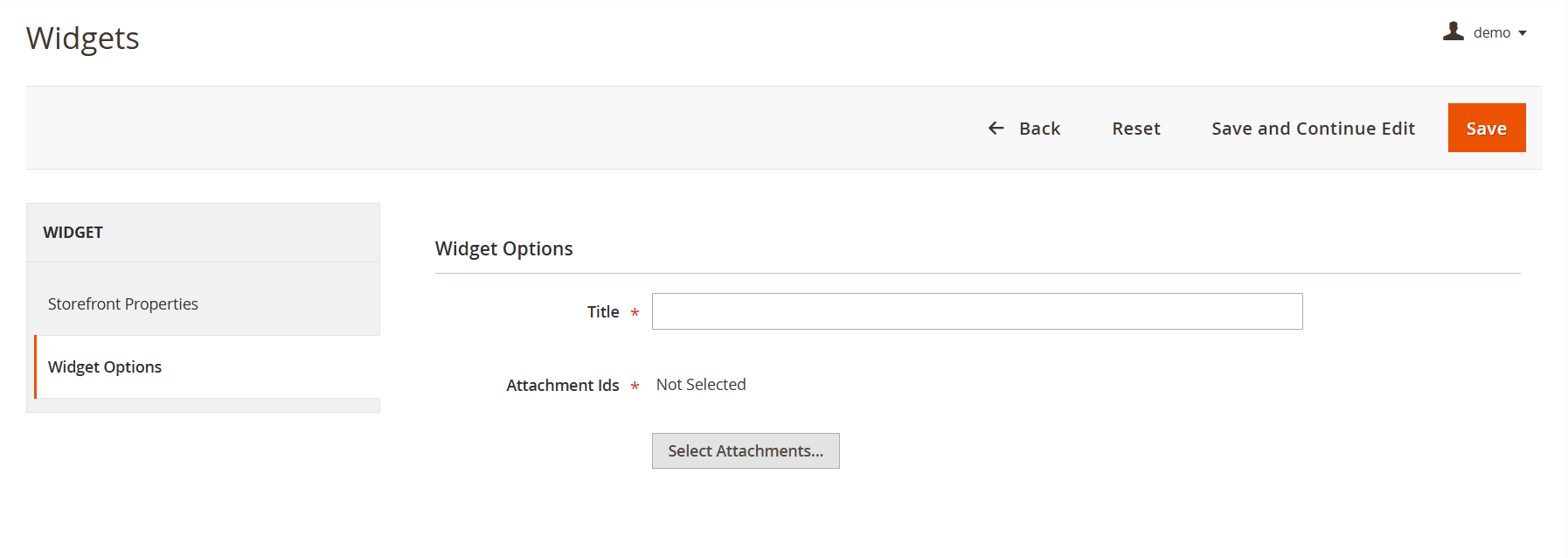Viewport: 1568px width, 558px height.
Task: Click the red asterisk beside Attachment Ids
Action: pyautogui.click(x=635, y=387)
